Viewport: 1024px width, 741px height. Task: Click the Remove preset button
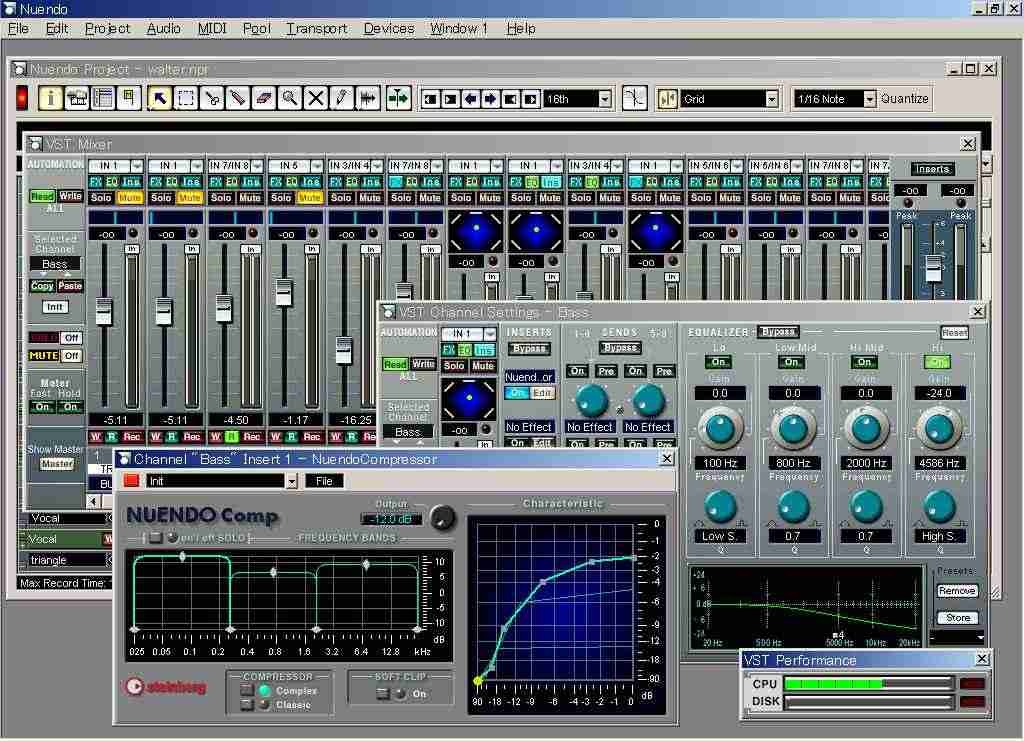tap(957, 591)
